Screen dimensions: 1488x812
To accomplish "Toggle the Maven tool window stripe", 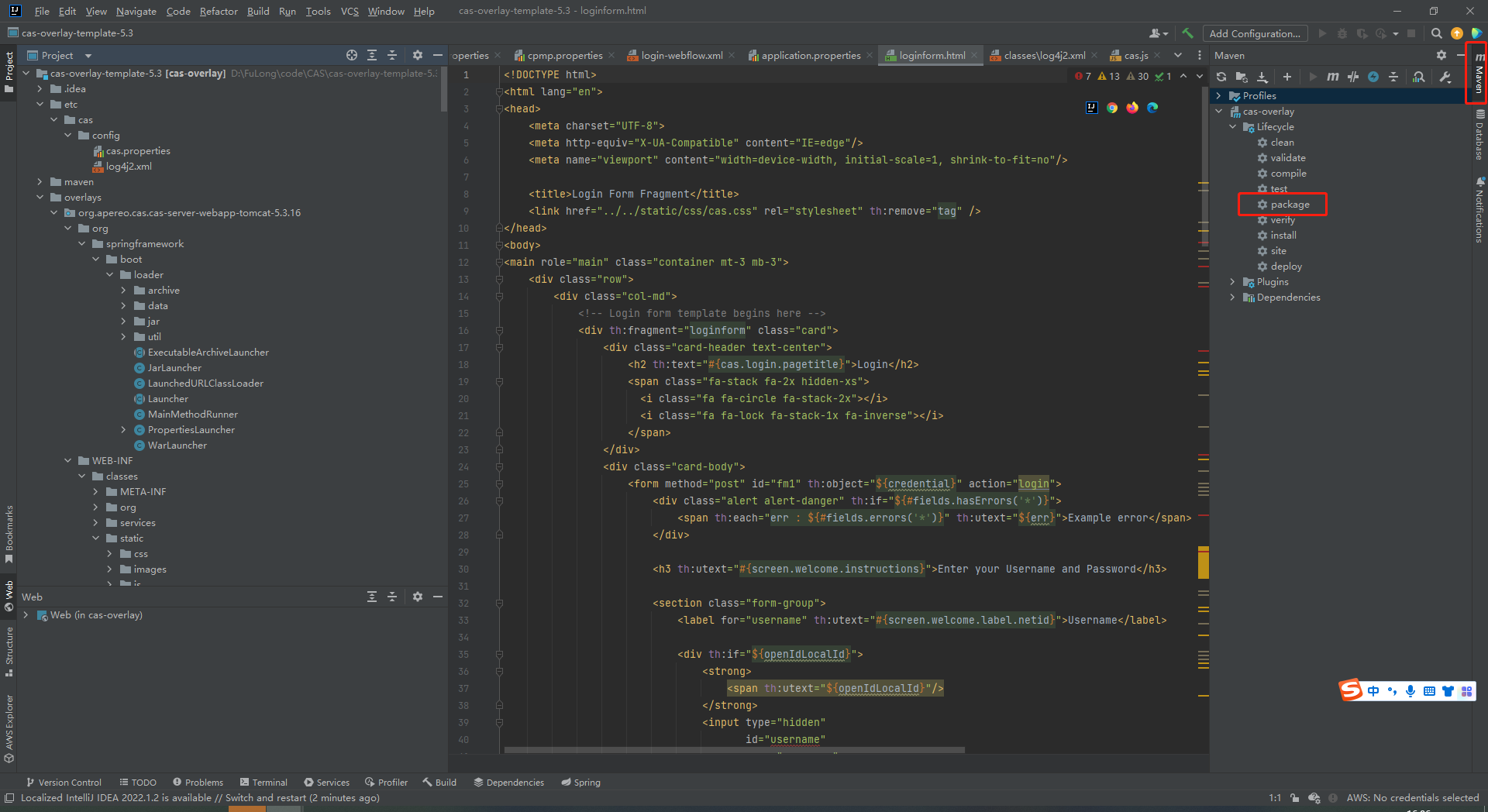I will pyautogui.click(x=1479, y=74).
